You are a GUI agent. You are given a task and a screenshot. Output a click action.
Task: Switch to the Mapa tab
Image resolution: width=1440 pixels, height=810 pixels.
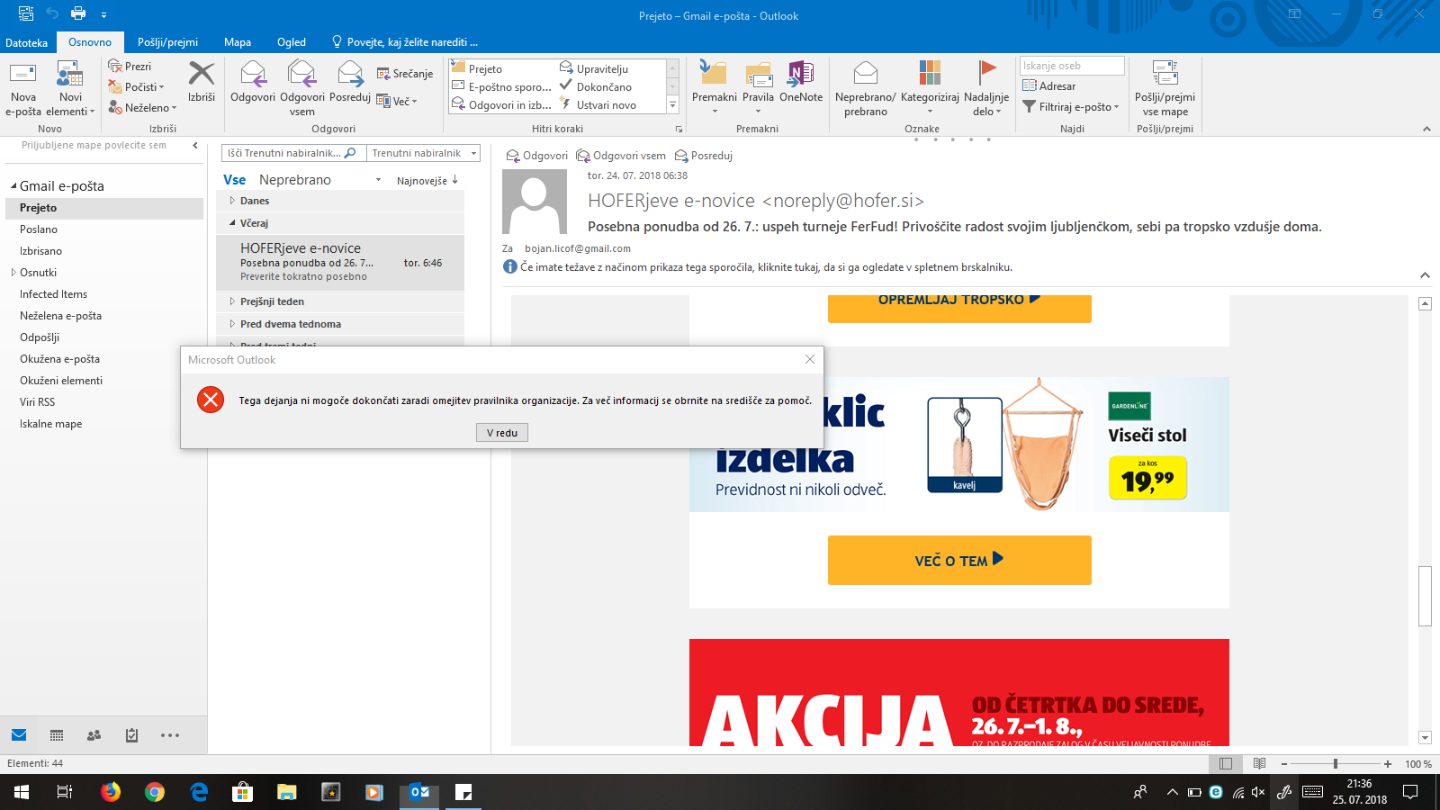[x=238, y=42]
